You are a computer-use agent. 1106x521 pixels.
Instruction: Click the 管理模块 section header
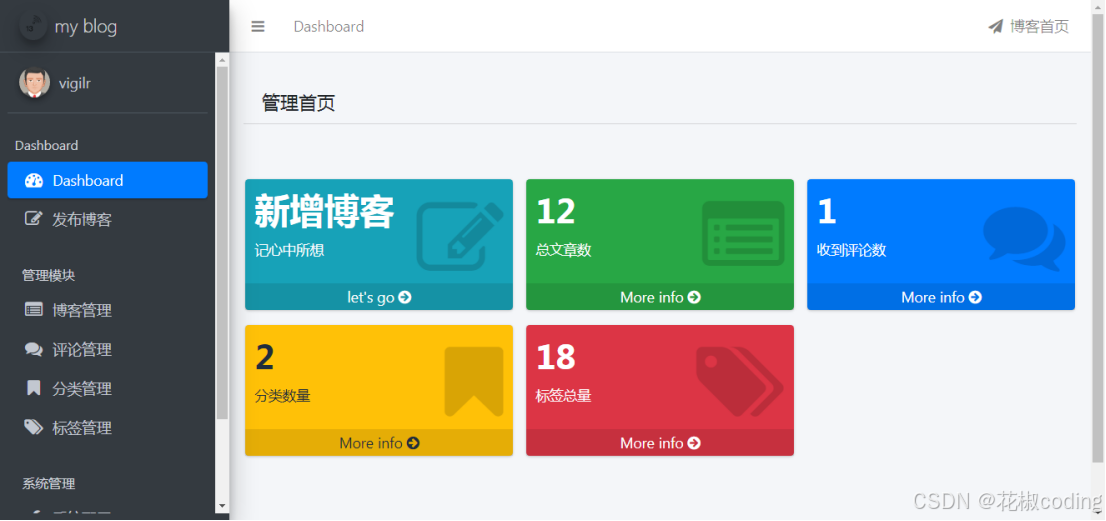49,276
